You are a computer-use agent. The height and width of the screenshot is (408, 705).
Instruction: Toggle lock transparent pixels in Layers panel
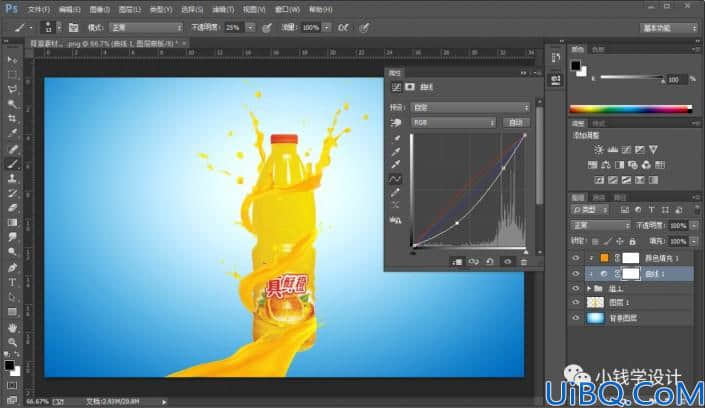[x=595, y=242]
